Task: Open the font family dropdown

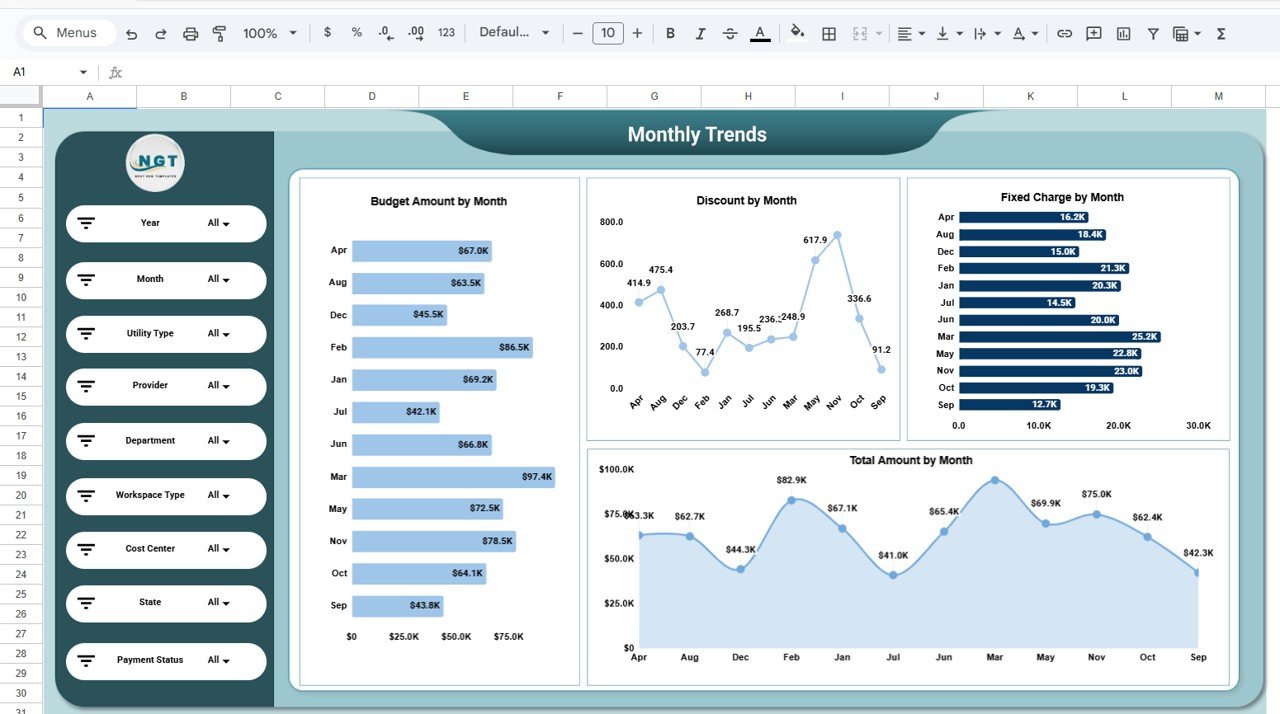Action: (x=513, y=32)
